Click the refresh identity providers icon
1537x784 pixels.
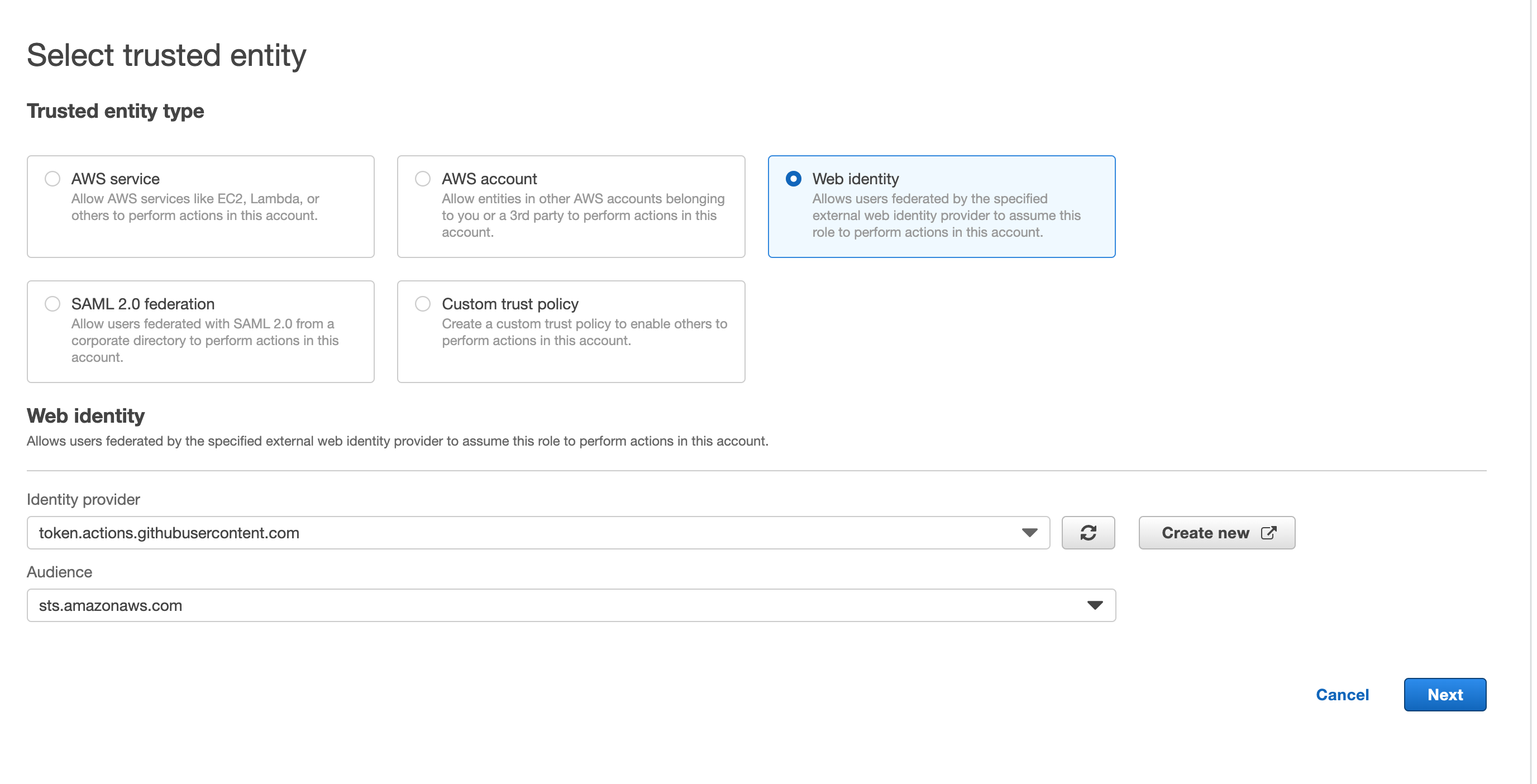click(x=1088, y=532)
